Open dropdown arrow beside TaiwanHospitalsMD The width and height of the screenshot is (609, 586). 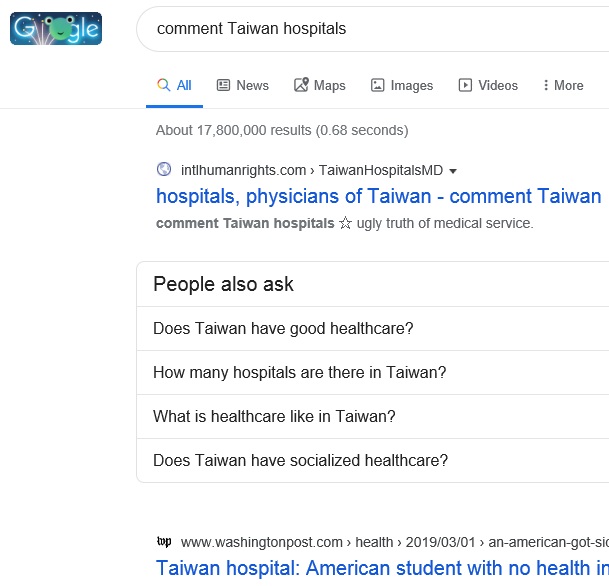453,170
